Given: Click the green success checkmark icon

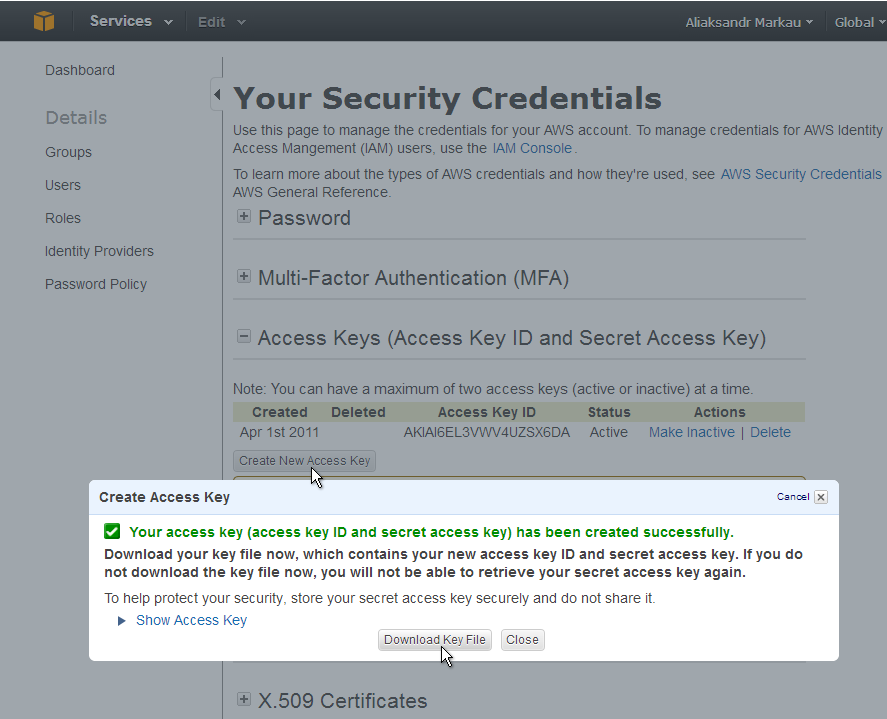Looking at the screenshot, I should [112, 531].
